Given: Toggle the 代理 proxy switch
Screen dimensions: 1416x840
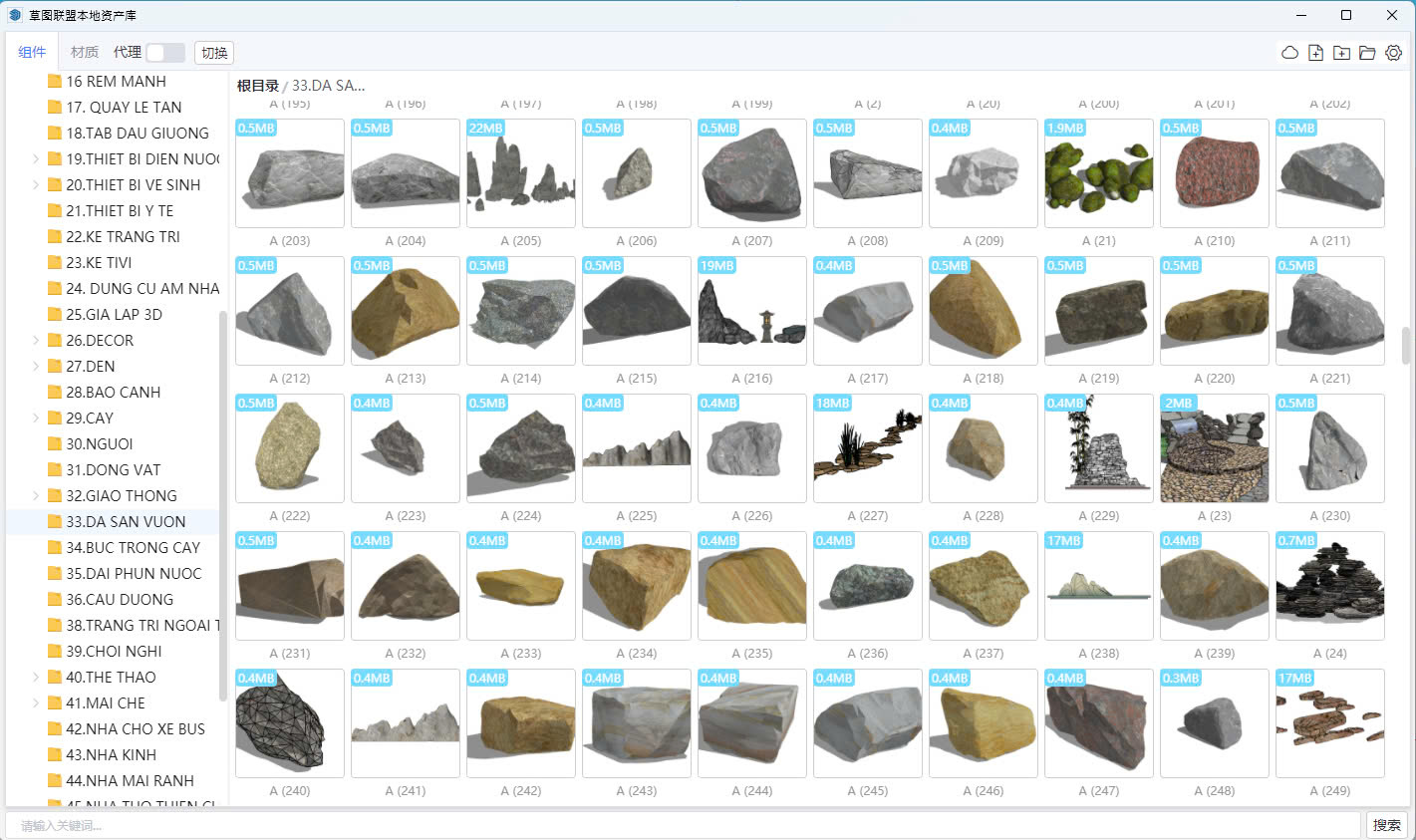Looking at the screenshot, I should (165, 53).
